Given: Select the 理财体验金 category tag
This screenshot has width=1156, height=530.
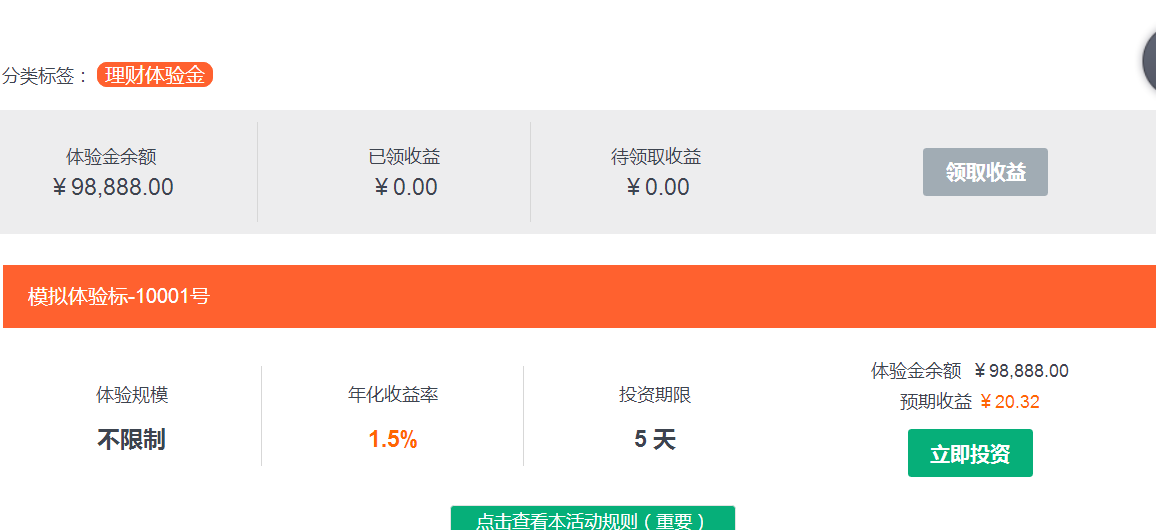Looking at the screenshot, I should [155, 75].
